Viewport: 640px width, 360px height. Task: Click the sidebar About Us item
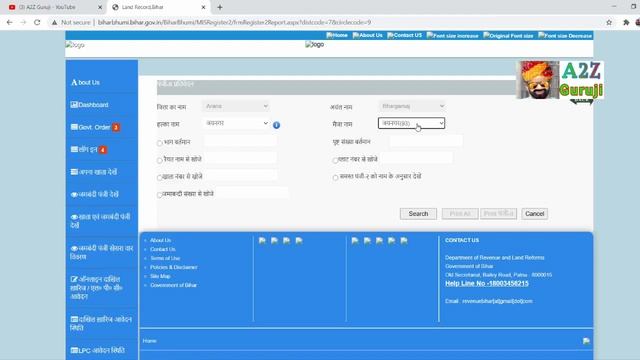click(85, 82)
